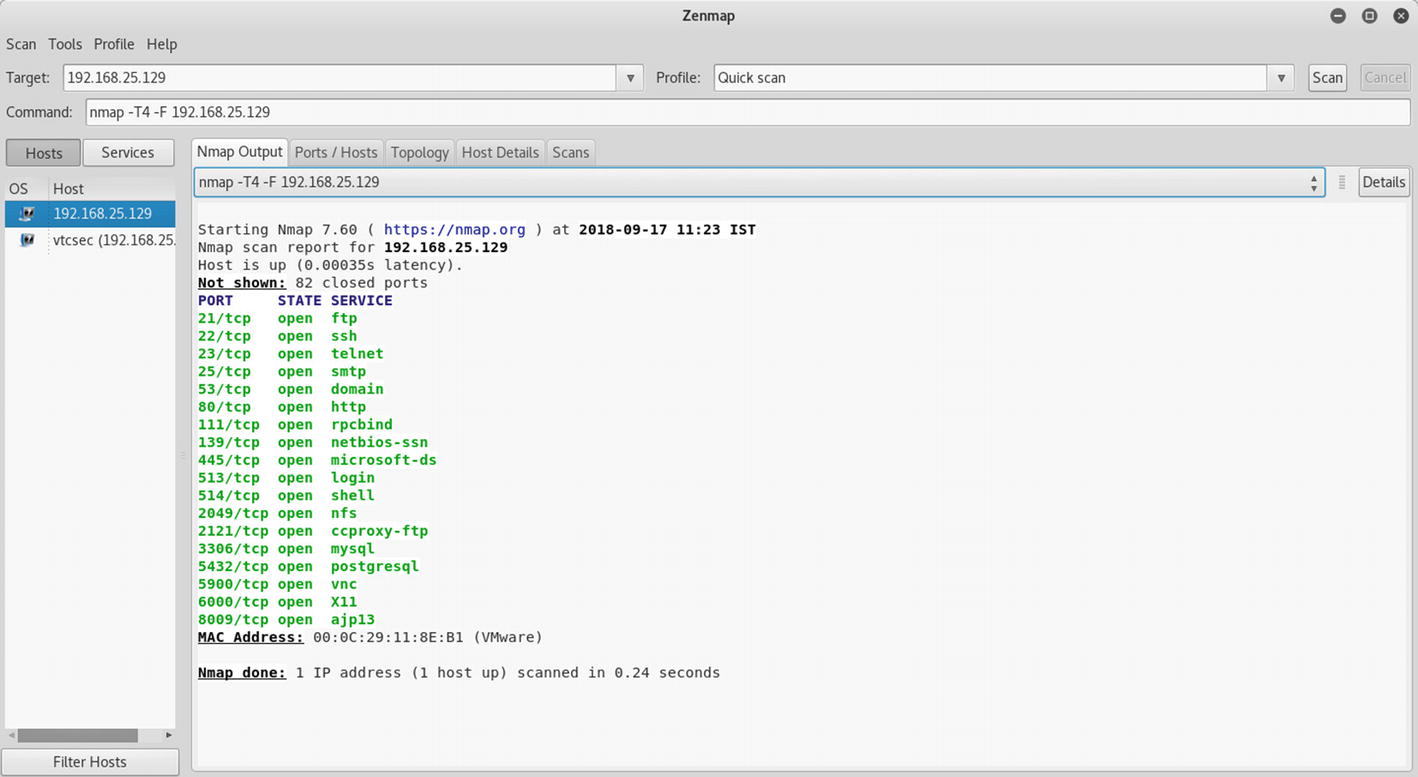Click the Host is up latency line
This screenshot has width=1418, height=777.
click(331, 266)
